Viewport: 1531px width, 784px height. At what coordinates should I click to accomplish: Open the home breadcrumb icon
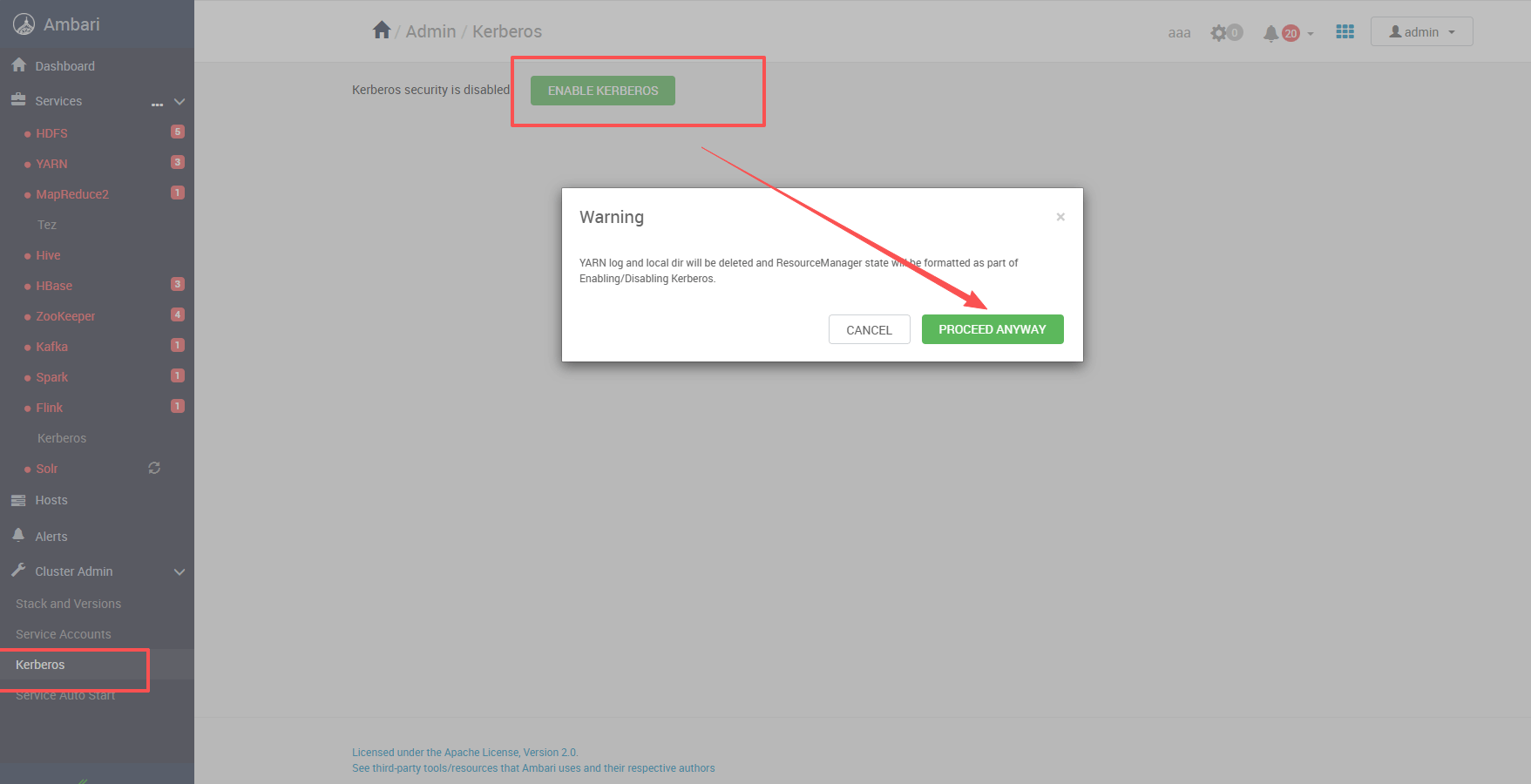tap(382, 30)
